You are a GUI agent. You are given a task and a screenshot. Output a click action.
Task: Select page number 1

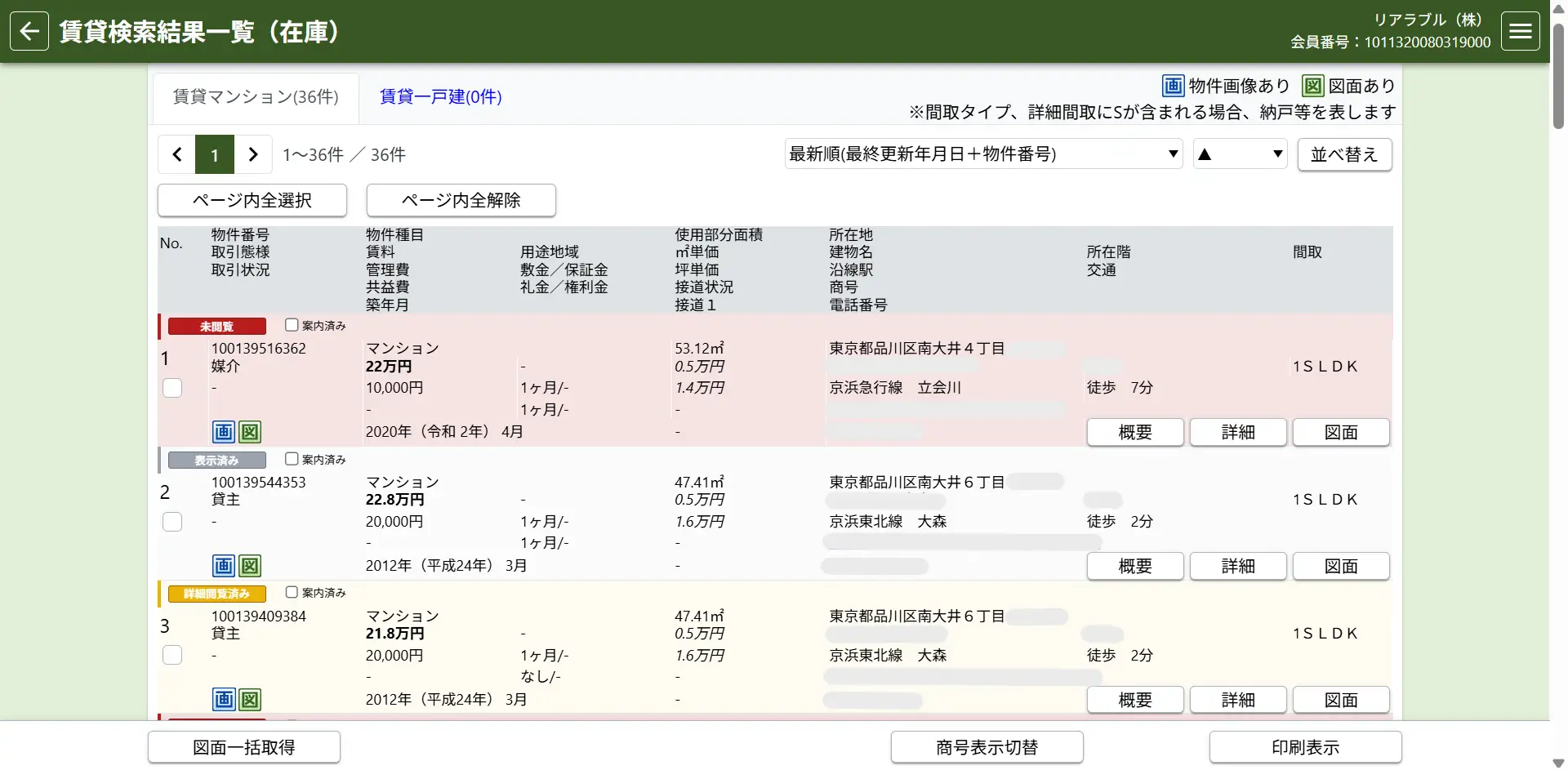tap(215, 154)
